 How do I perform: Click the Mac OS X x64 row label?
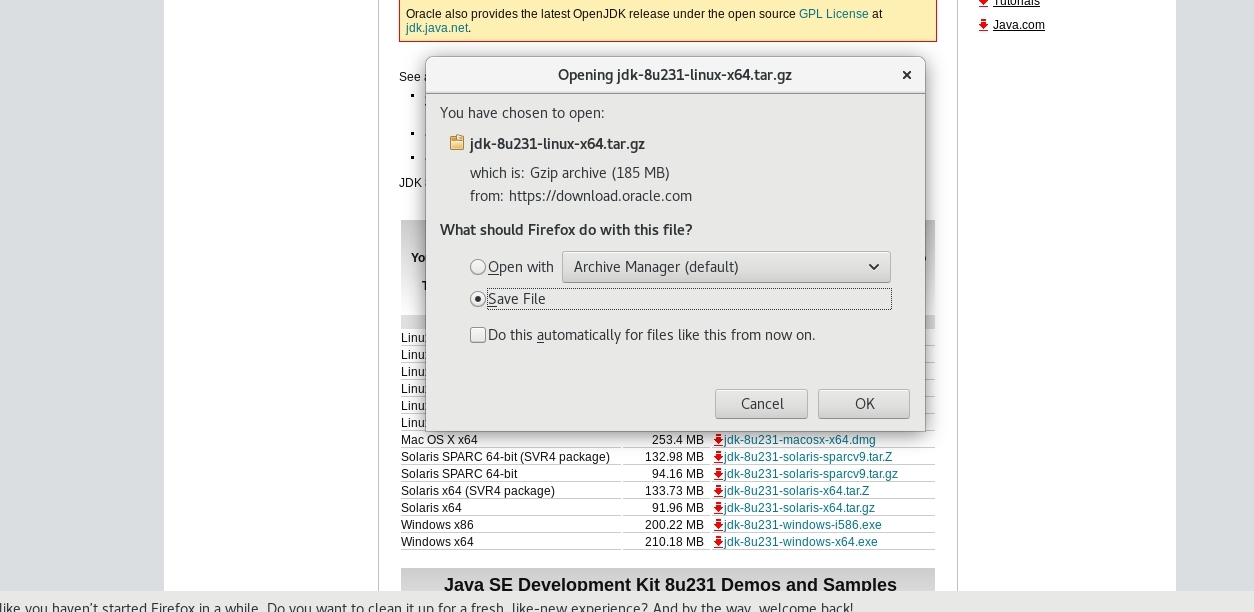point(439,440)
